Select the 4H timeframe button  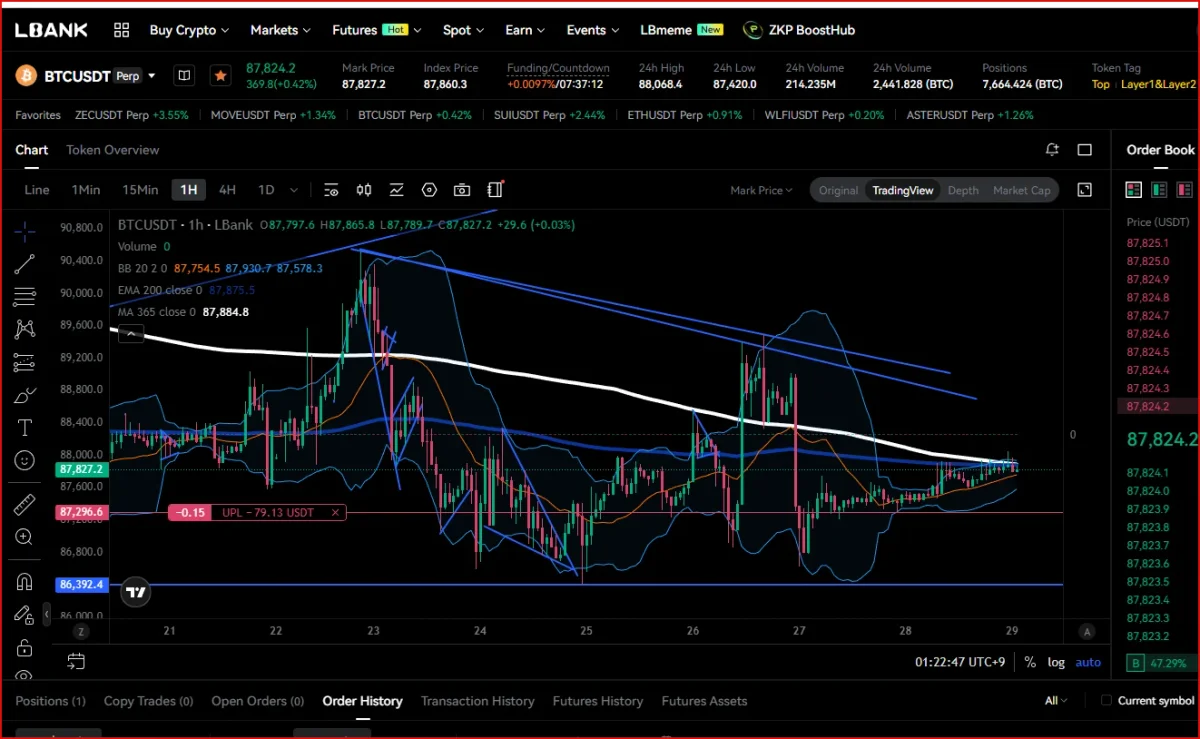click(227, 190)
